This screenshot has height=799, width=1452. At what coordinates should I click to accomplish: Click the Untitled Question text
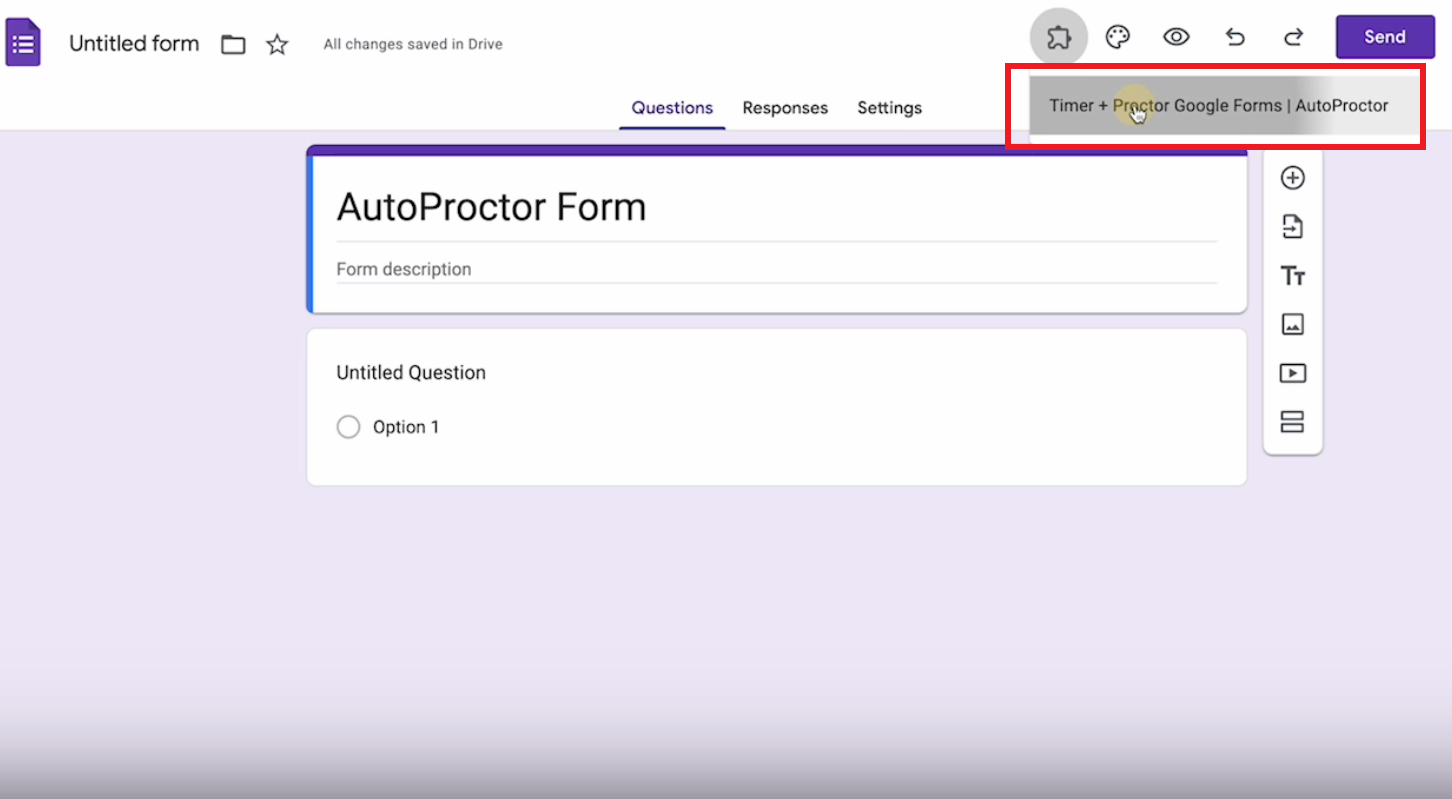click(x=411, y=373)
